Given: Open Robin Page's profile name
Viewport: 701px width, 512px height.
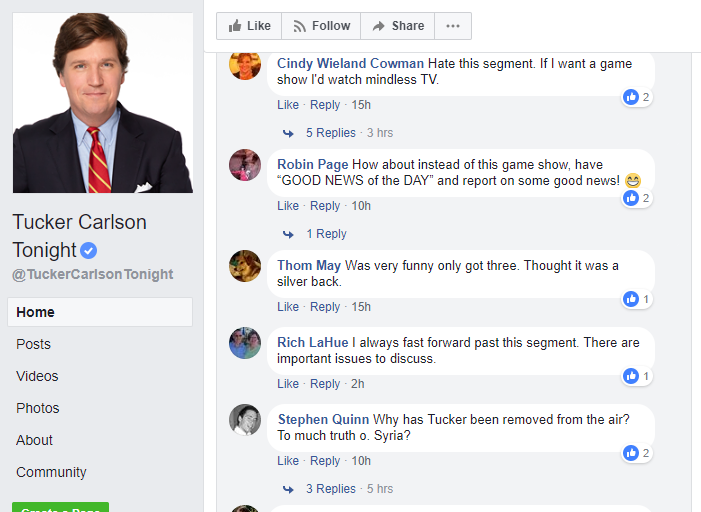Looking at the screenshot, I should (312, 165).
